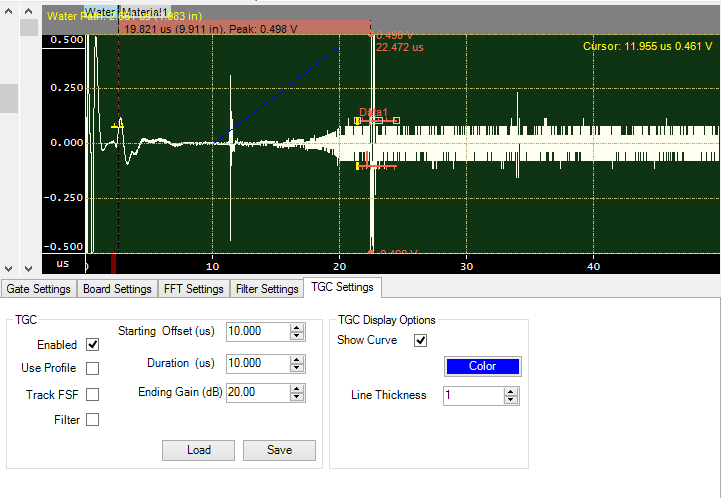Image resolution: width=721 pixels, height=498 pixels.
Task: Select the Data1 gate label on waveform
Action: [x=373, y=113]
